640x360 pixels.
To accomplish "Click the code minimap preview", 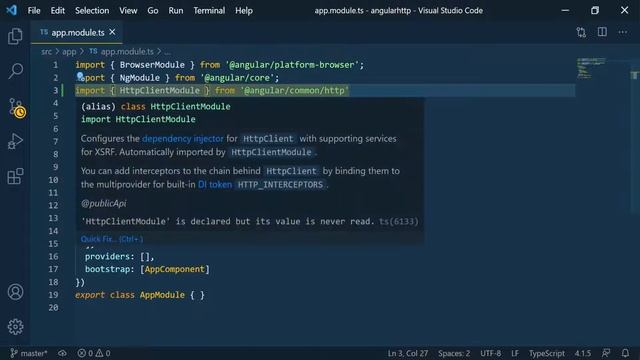I will pos(591,68).
